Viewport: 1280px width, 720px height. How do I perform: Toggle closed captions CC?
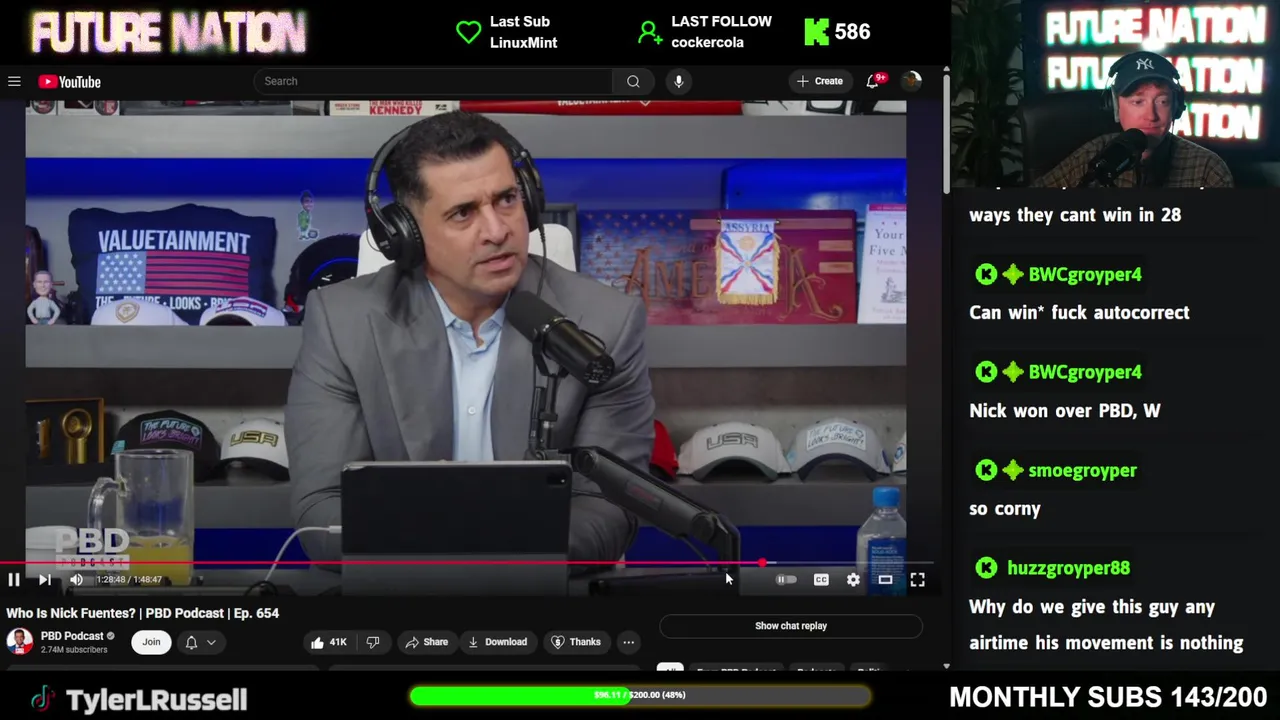click(x=821, y=580)
